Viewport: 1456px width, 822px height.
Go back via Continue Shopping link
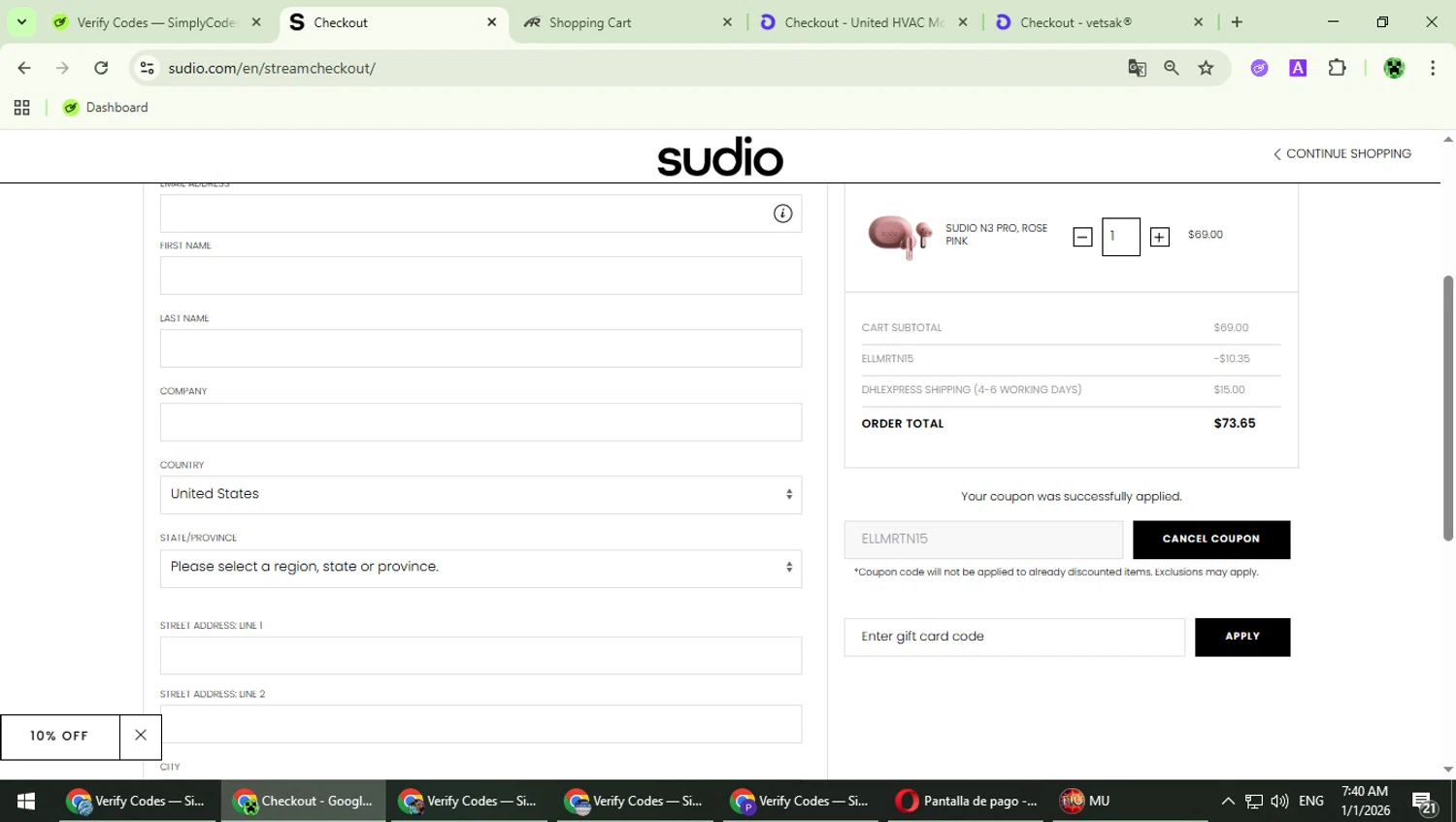(1341, 153)
